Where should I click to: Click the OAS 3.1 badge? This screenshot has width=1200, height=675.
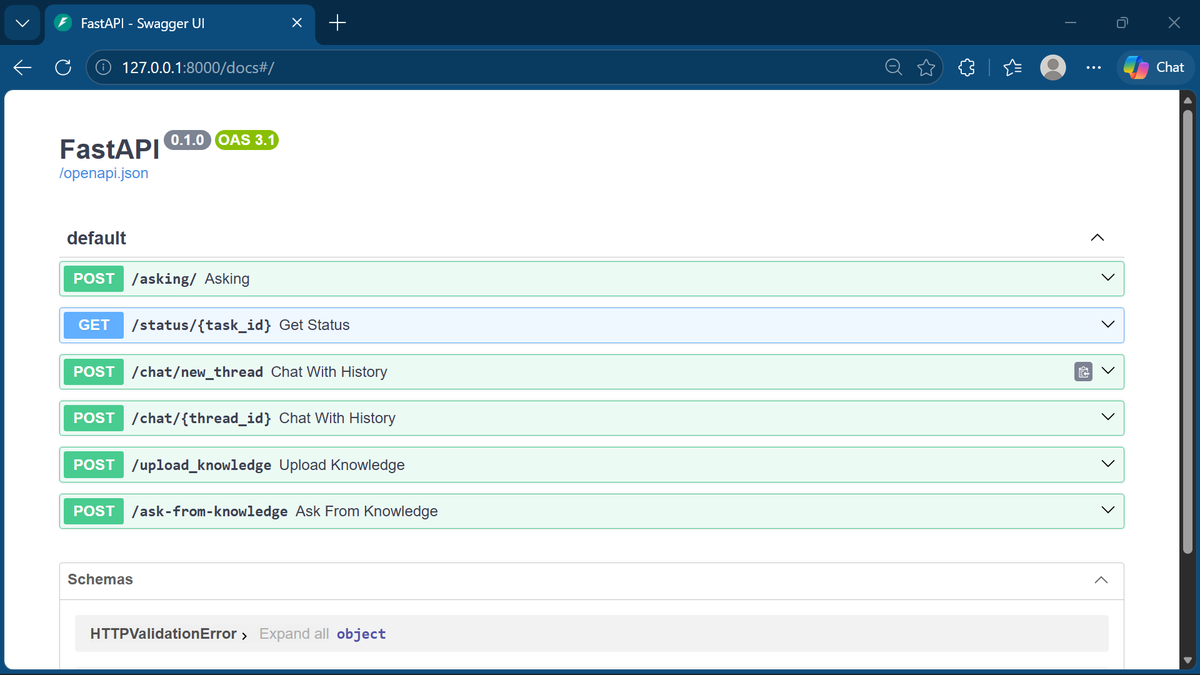click(246, 140)
